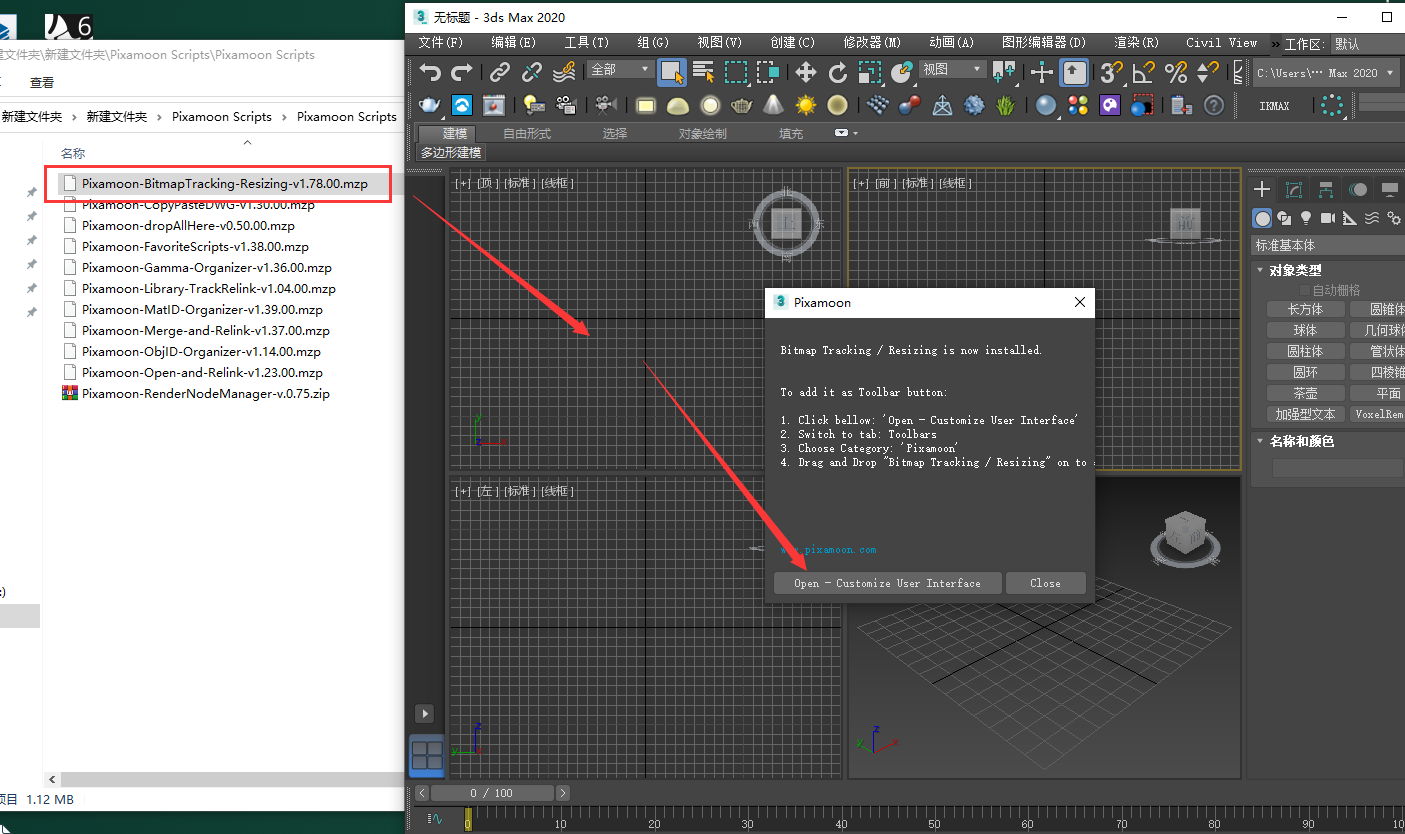
Task: Click the viewport layout play arrow tab
Action: (425, 714)
